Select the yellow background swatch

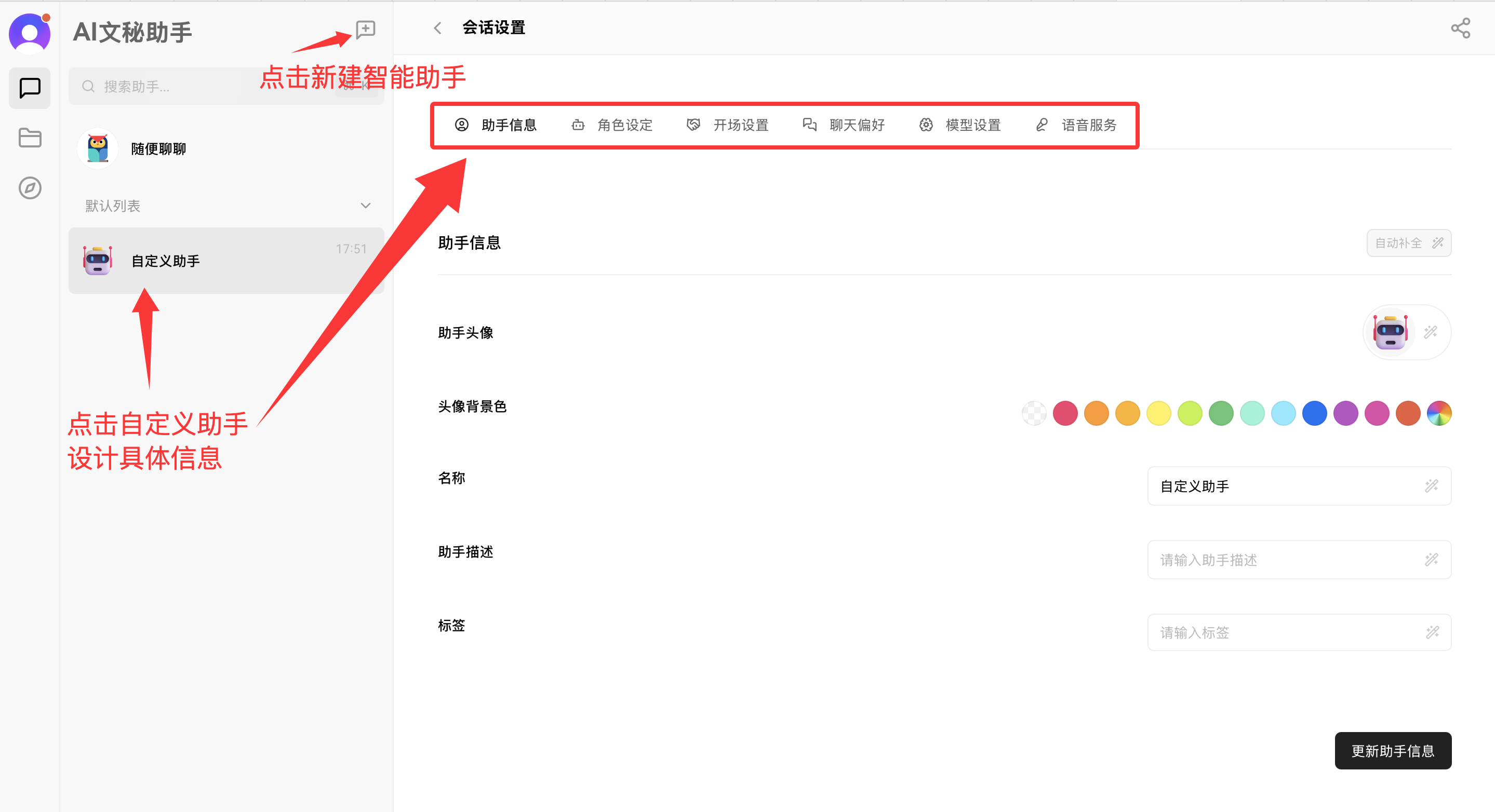tap(1159, 414)
